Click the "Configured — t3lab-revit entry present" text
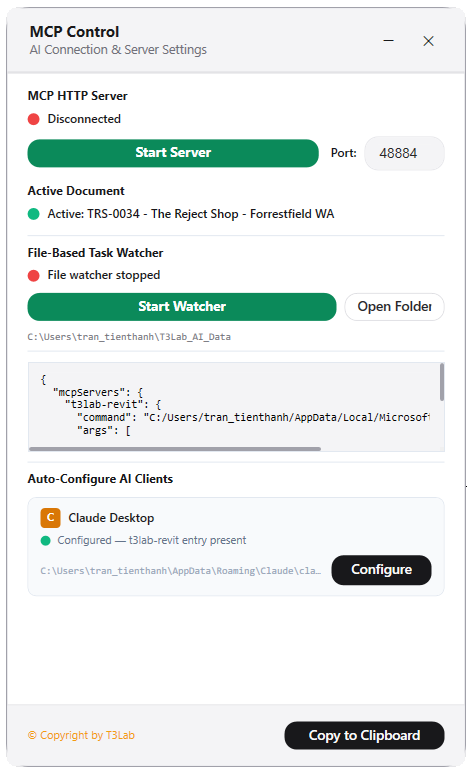The height and width of the screenshot is (775, 471). pos(152,540)
